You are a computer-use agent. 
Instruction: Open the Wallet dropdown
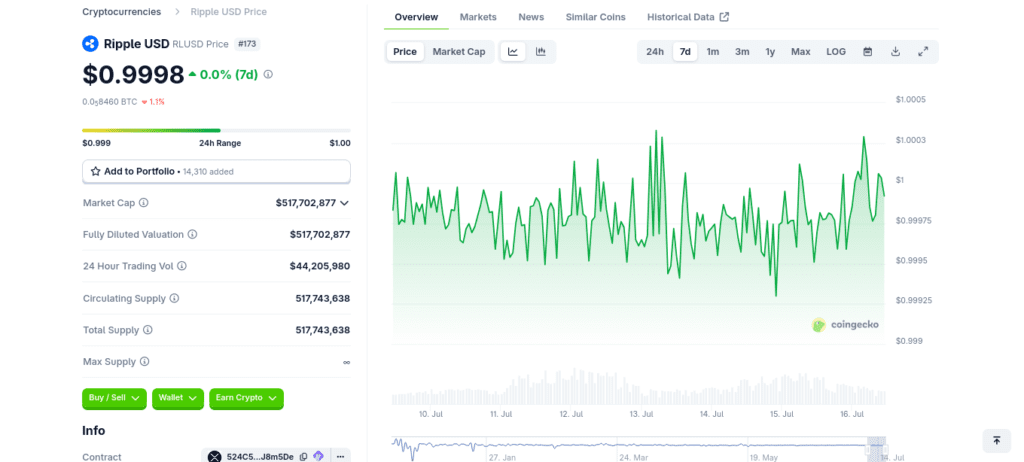pos(178,398)
